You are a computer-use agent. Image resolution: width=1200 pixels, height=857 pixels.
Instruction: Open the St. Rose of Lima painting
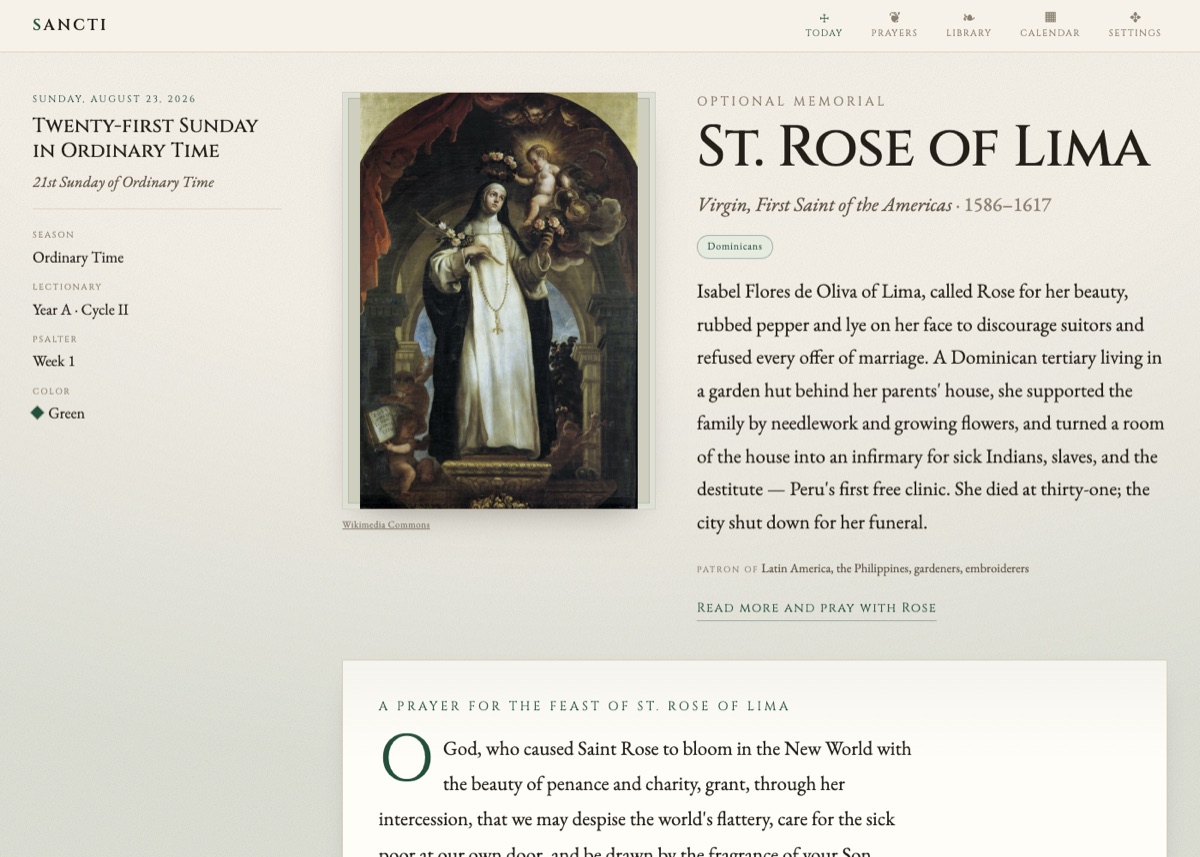[x=498, y=301]
